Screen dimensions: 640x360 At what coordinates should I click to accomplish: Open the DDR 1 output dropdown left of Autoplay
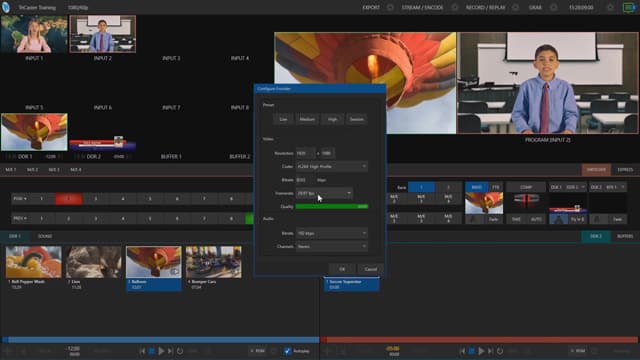click(x=258, y=351)
